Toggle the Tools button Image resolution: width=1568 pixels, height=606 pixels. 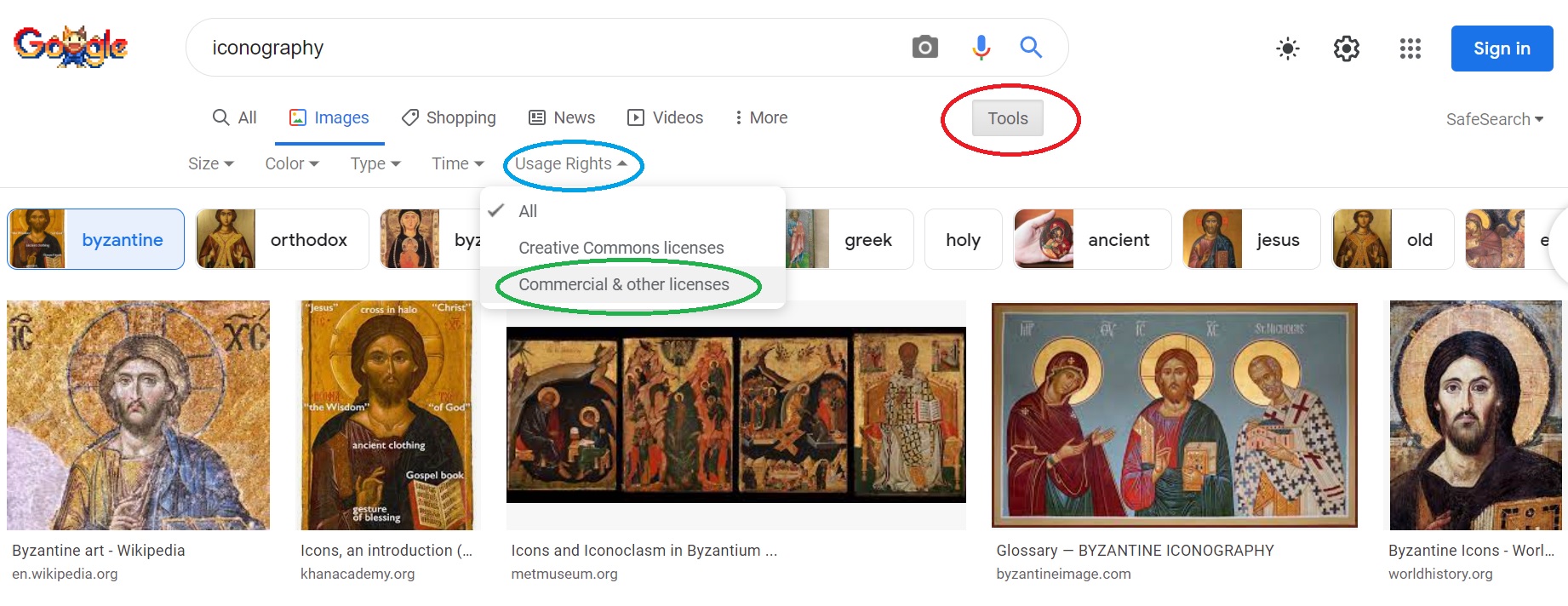[x=1007, y=118]
